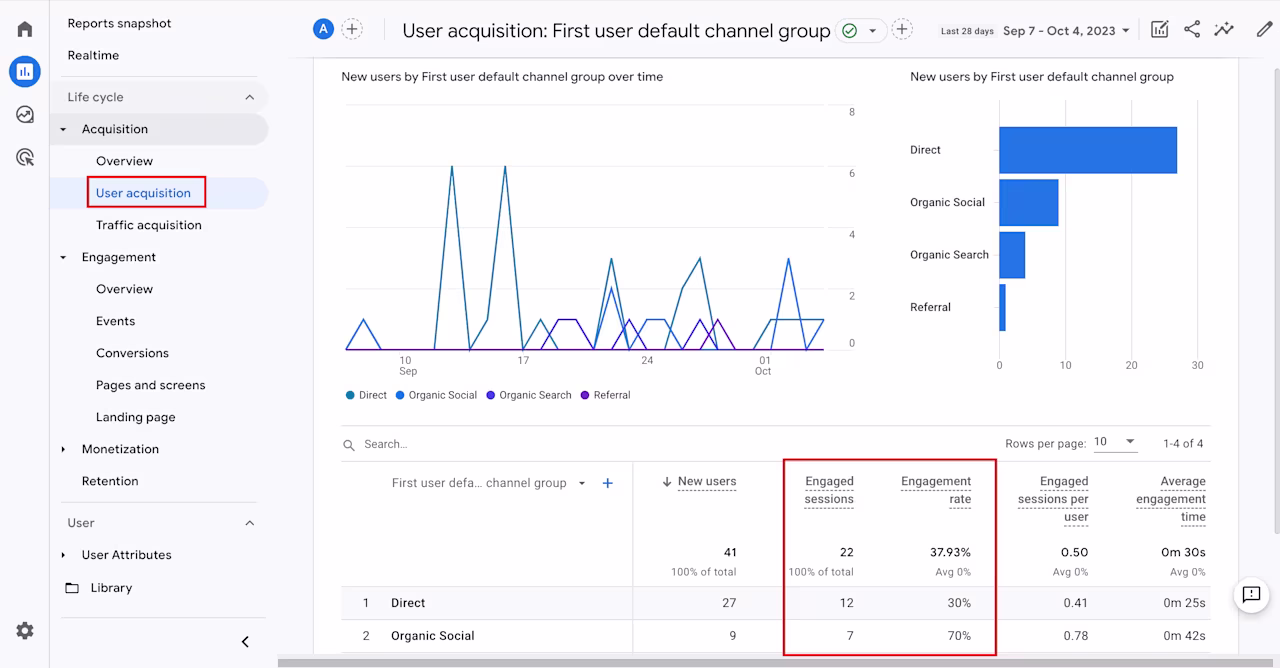
Task: Open the Landing page report
Action: (x=135, y=417)
